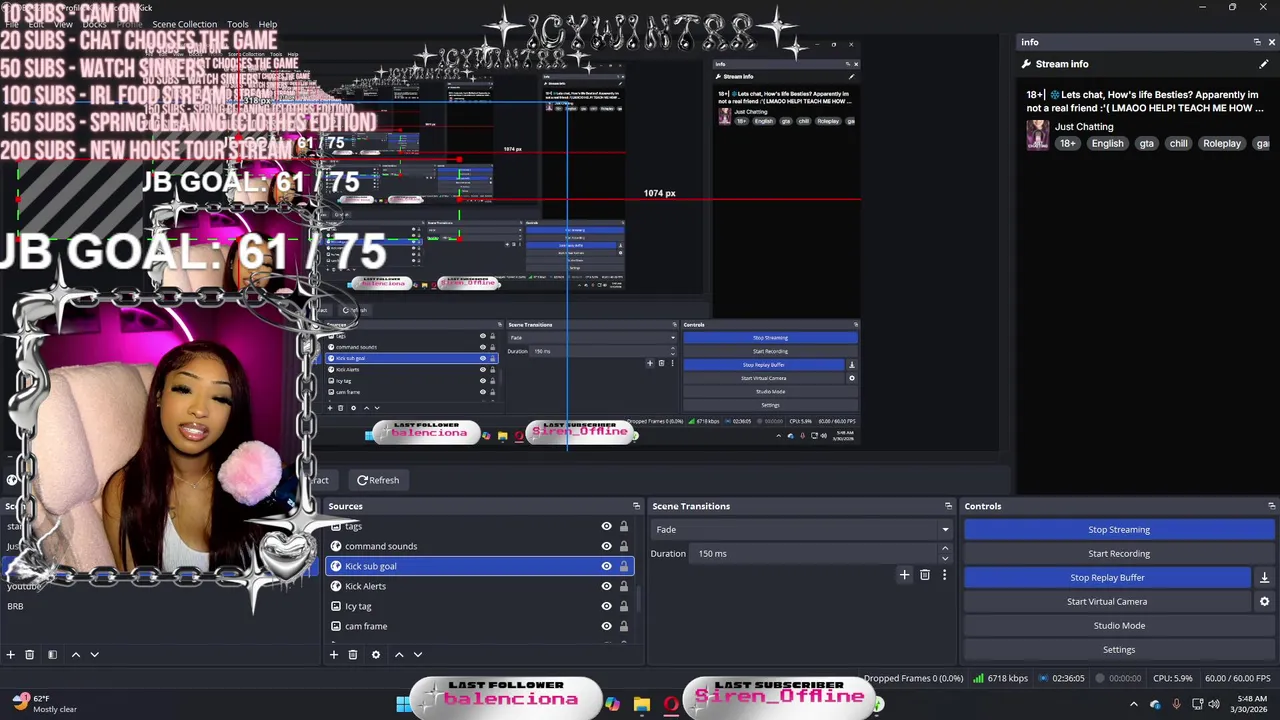Remove selected scene with trash icon
The width and height of the screenshot is (1280, 720).
[x=30, y=655]
